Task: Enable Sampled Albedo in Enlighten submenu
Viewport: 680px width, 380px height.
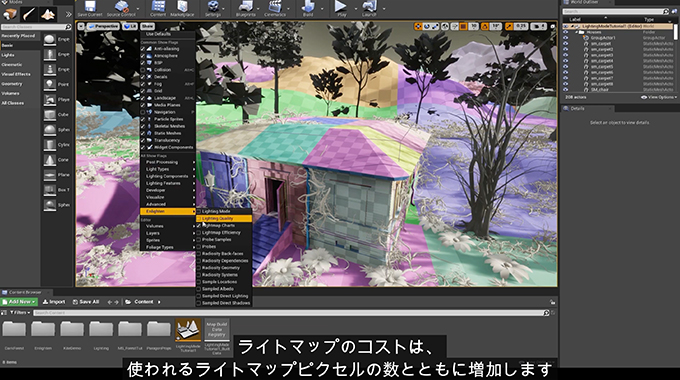Action: [x=224, y=289]
